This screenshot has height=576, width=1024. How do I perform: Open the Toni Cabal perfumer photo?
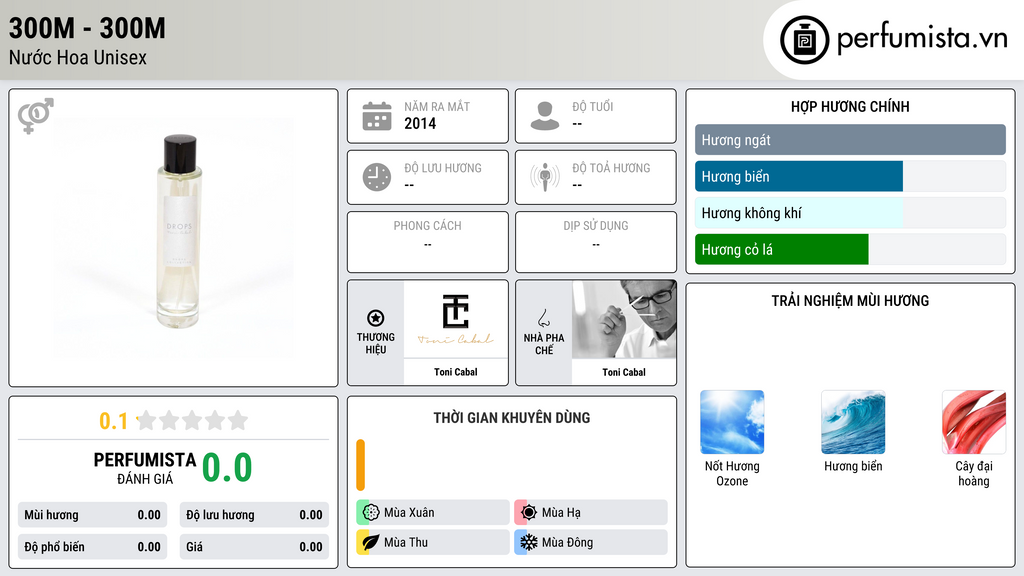pyautogui.click(x=624, y=319)
